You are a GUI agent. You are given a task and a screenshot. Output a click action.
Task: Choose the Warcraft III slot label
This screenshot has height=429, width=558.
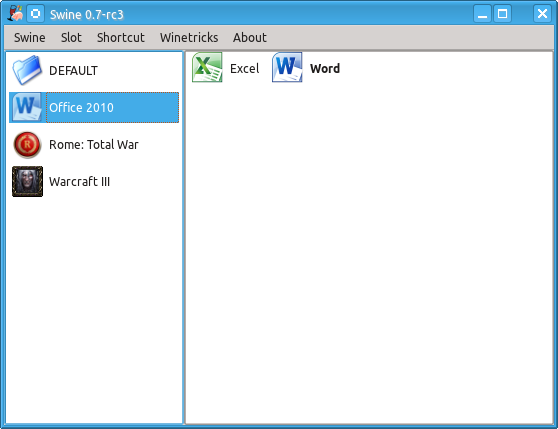(79, 181)
